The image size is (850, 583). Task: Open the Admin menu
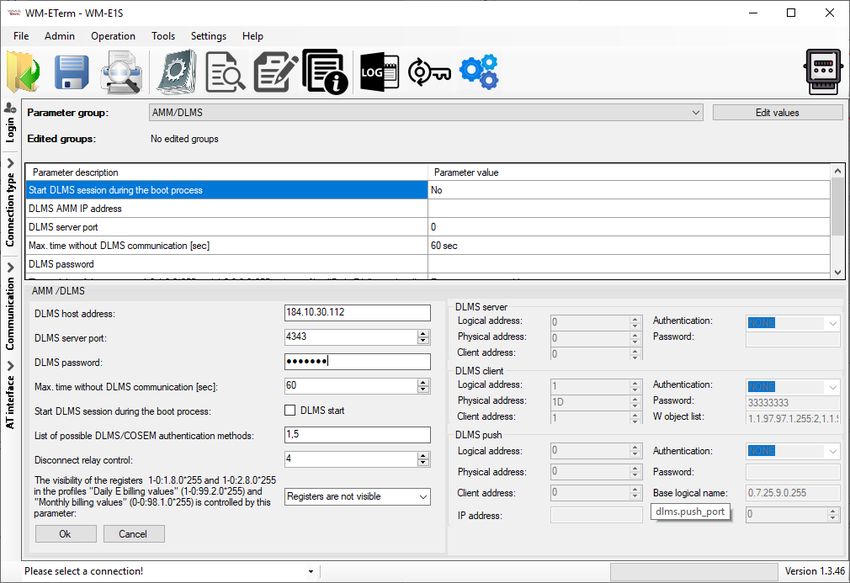pos(60,36)
